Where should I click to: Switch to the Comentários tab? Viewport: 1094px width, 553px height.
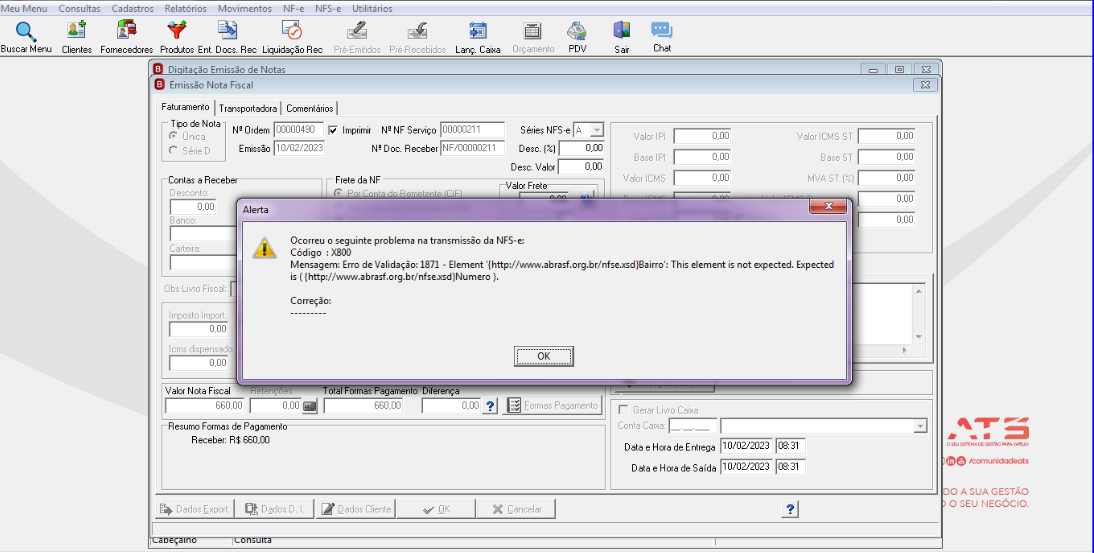pyautogui.click(x=310, y=108)
